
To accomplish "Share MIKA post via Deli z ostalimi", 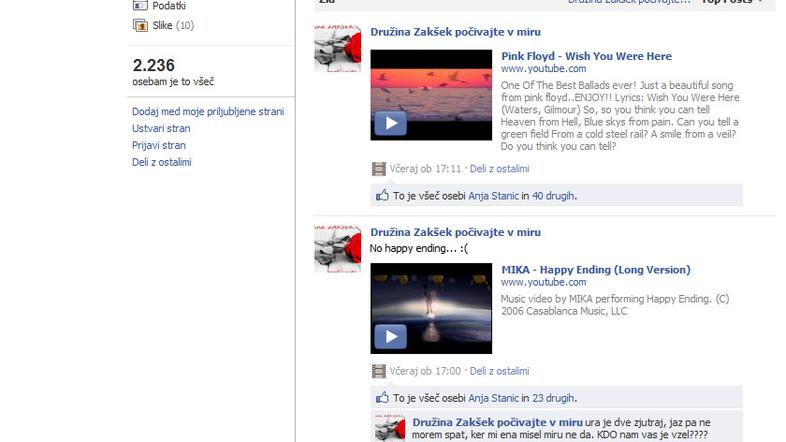I will pyautogui.click(x=499, y=371).
